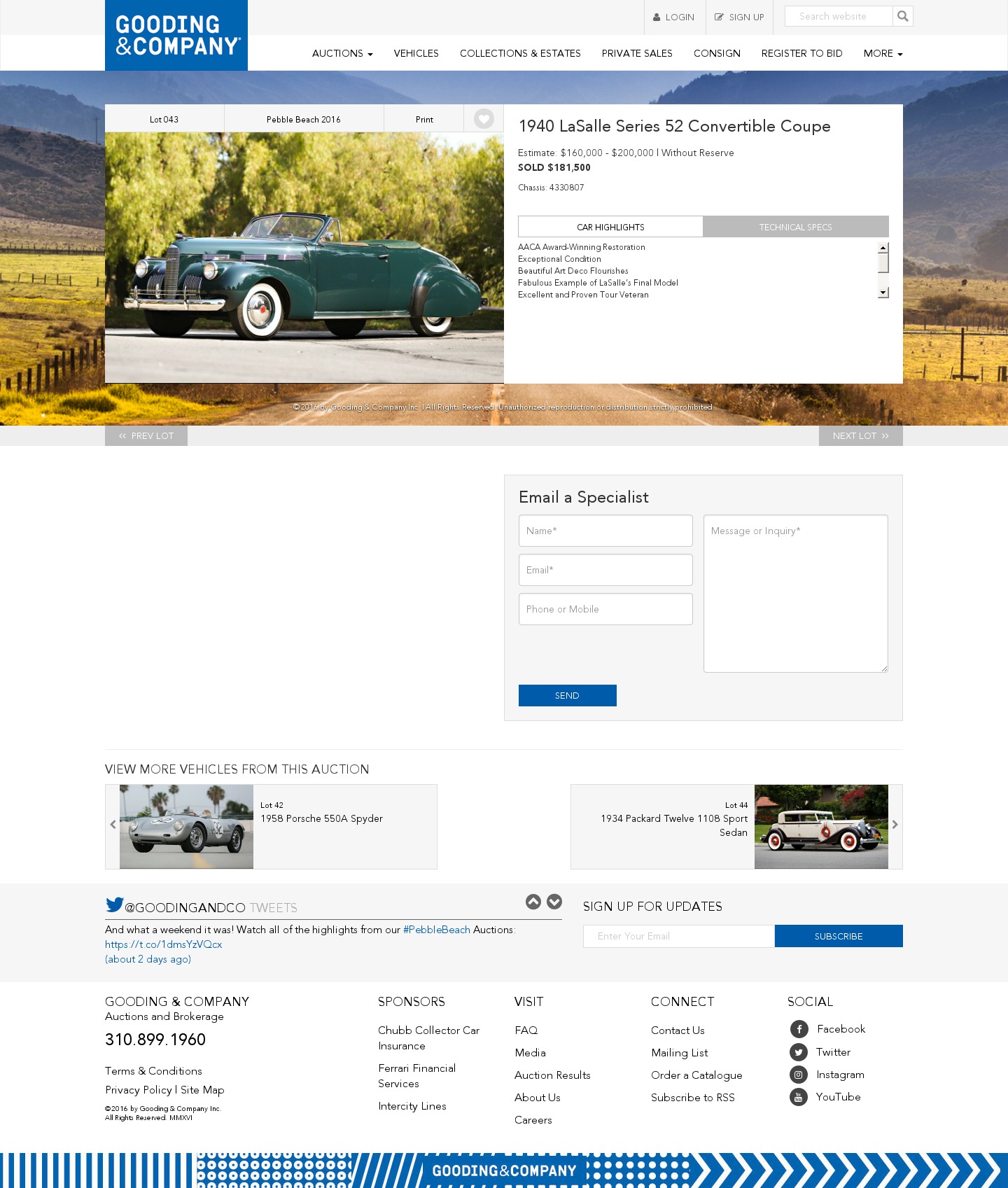1008x1188 pixels.
Task: Focus the Name field
Action: [605, 531]
